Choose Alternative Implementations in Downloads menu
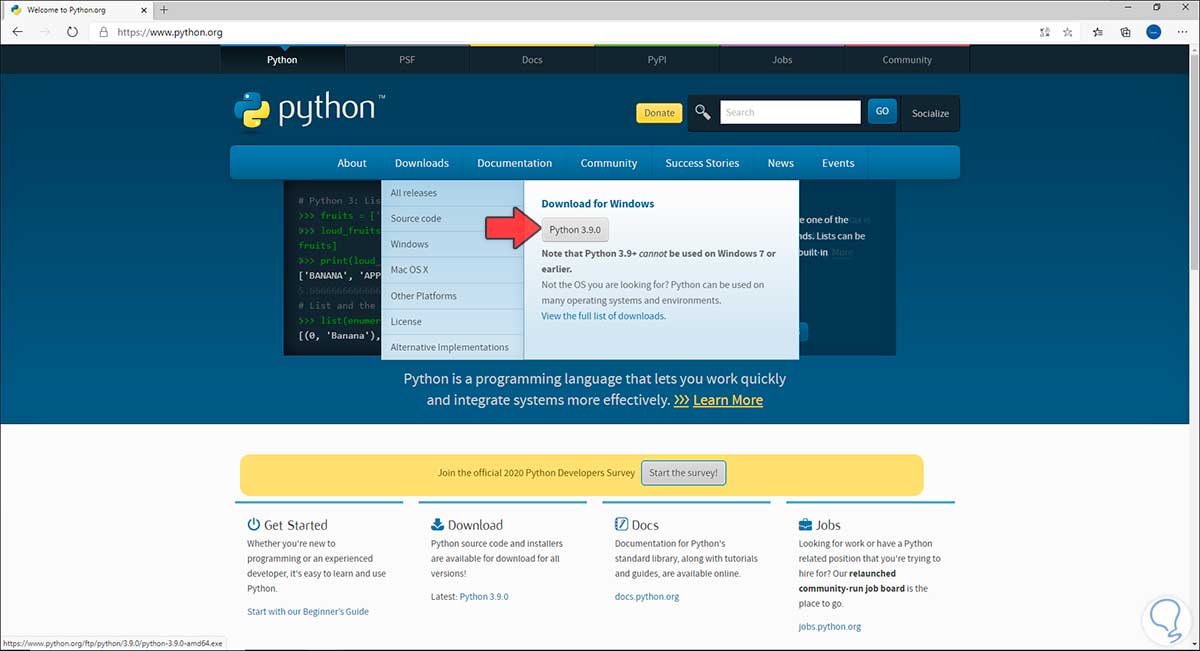The image size is (1200, 651). [453, 347]
